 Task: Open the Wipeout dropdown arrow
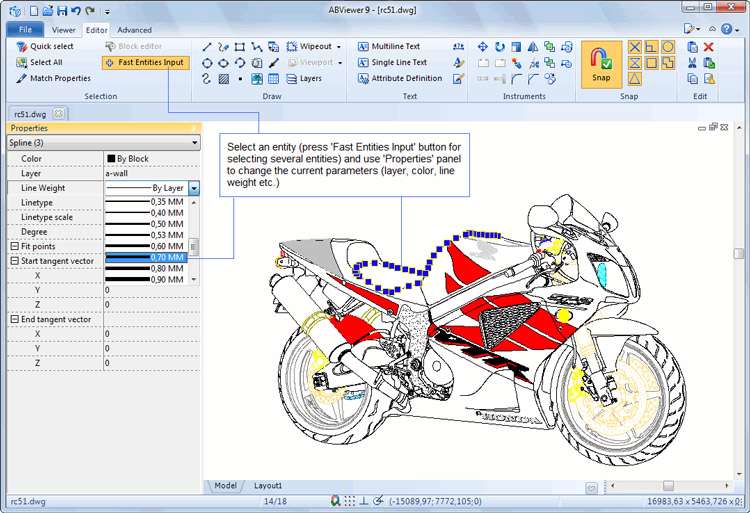point(339,47)
